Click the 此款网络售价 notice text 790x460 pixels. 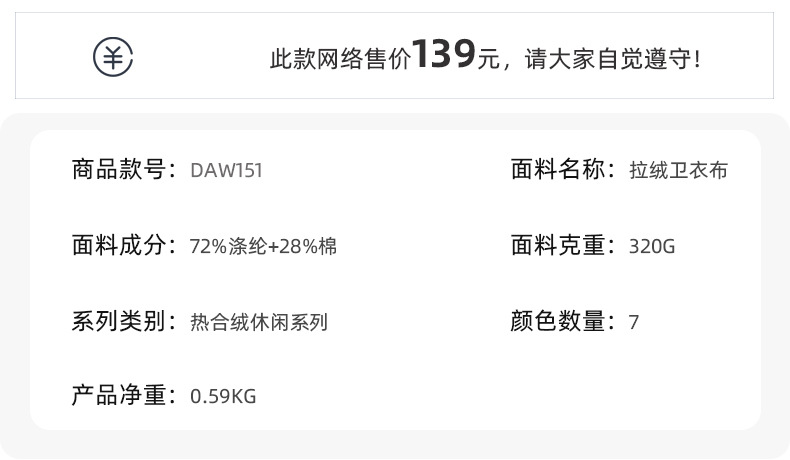(x=340, y=59)
